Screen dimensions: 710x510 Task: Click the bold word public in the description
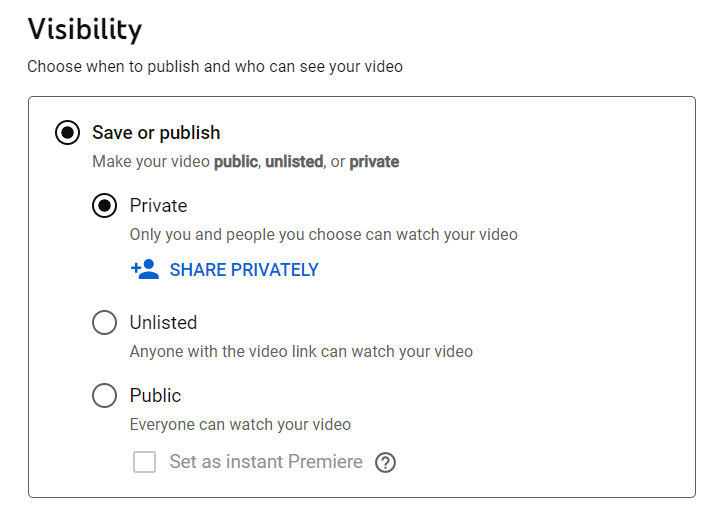(x=236, y=162)
